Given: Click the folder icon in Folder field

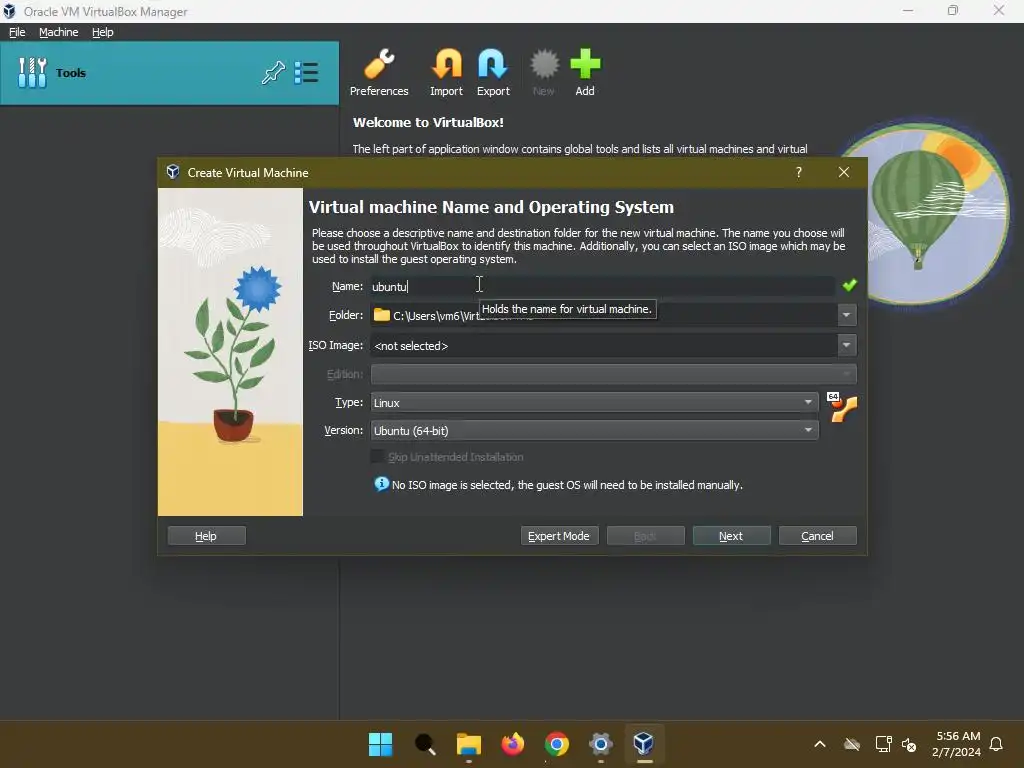Looking at the screenshot, I should pos(381,315).
